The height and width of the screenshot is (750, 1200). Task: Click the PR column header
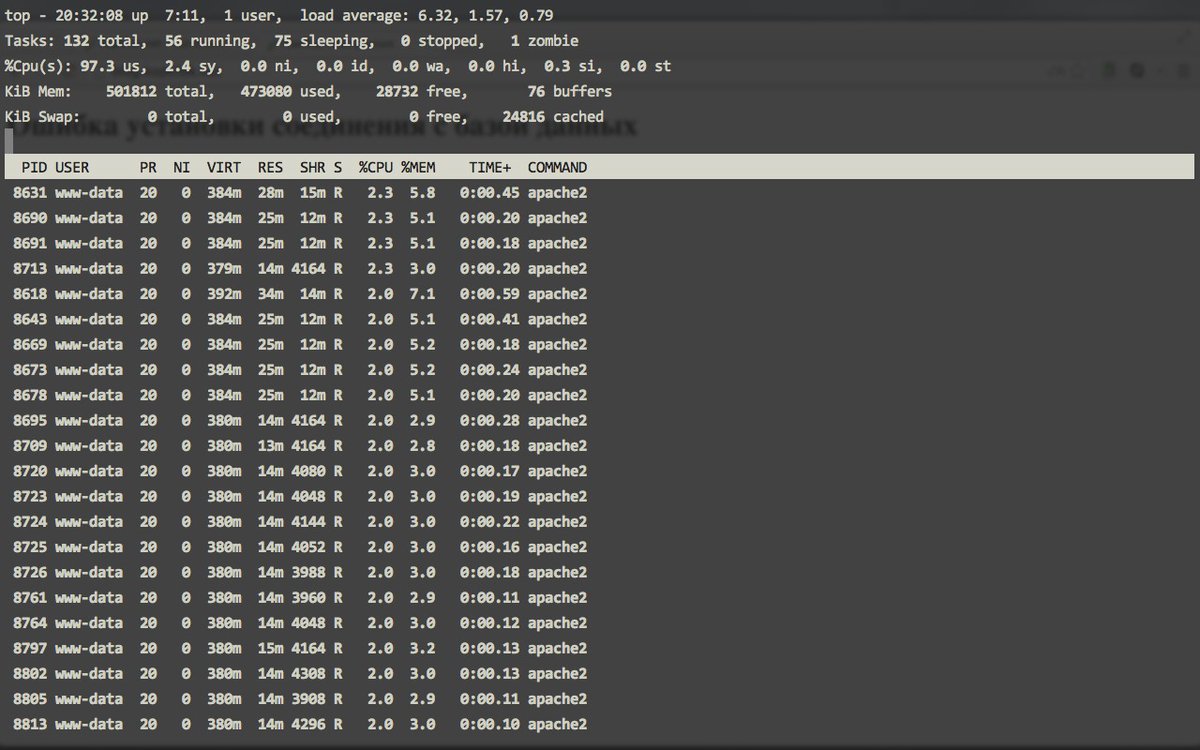148,167
